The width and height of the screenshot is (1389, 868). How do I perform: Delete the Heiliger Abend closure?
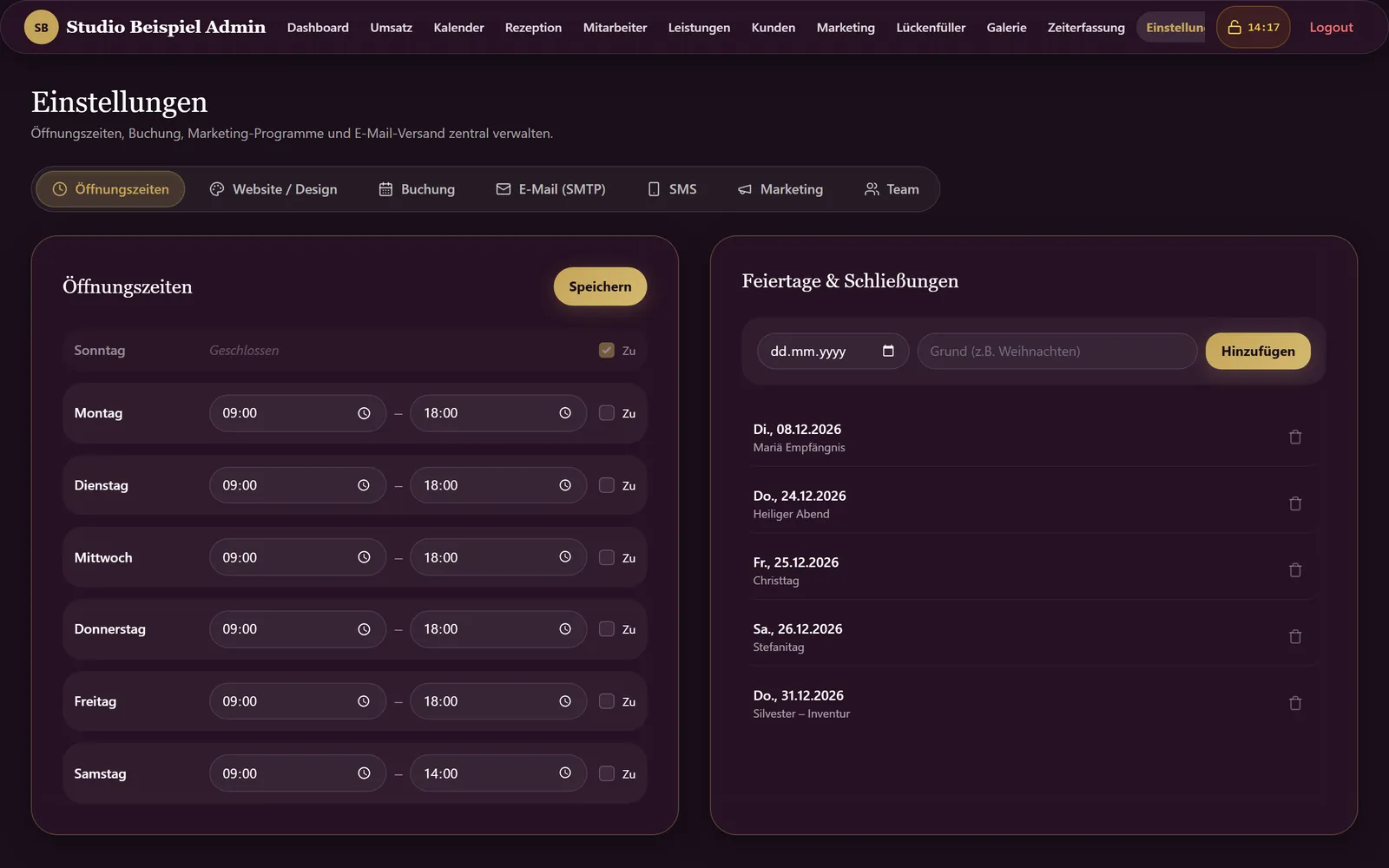coord(1294,503)
